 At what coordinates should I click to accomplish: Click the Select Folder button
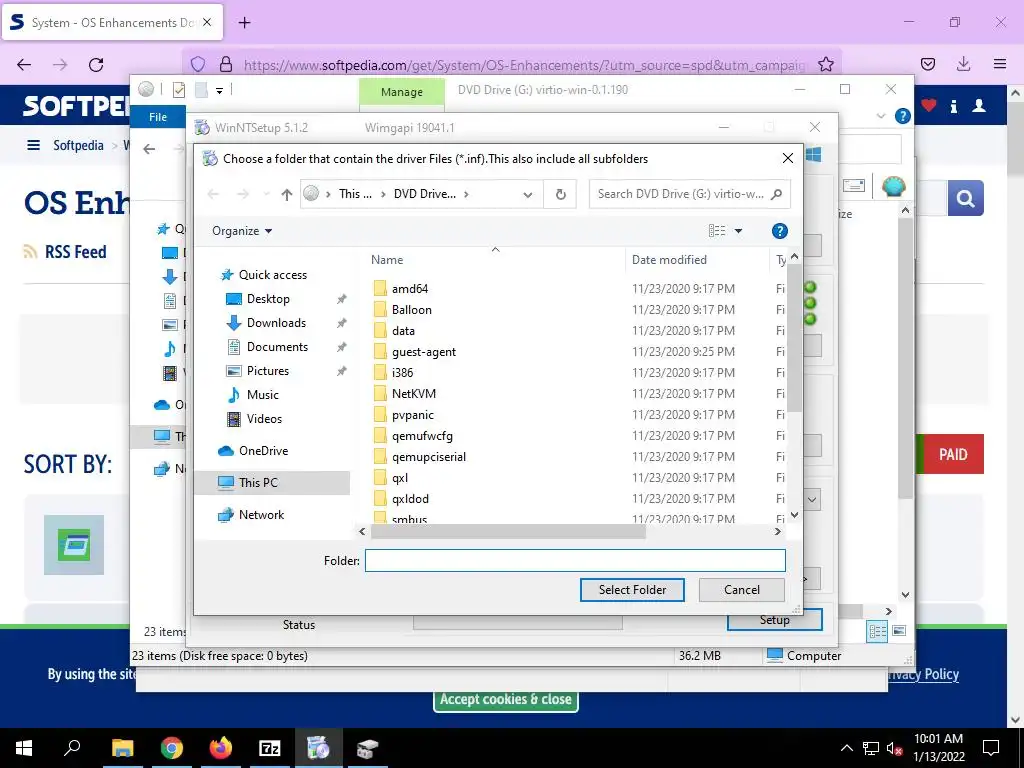pyautogui.click(x=632, y=590)
